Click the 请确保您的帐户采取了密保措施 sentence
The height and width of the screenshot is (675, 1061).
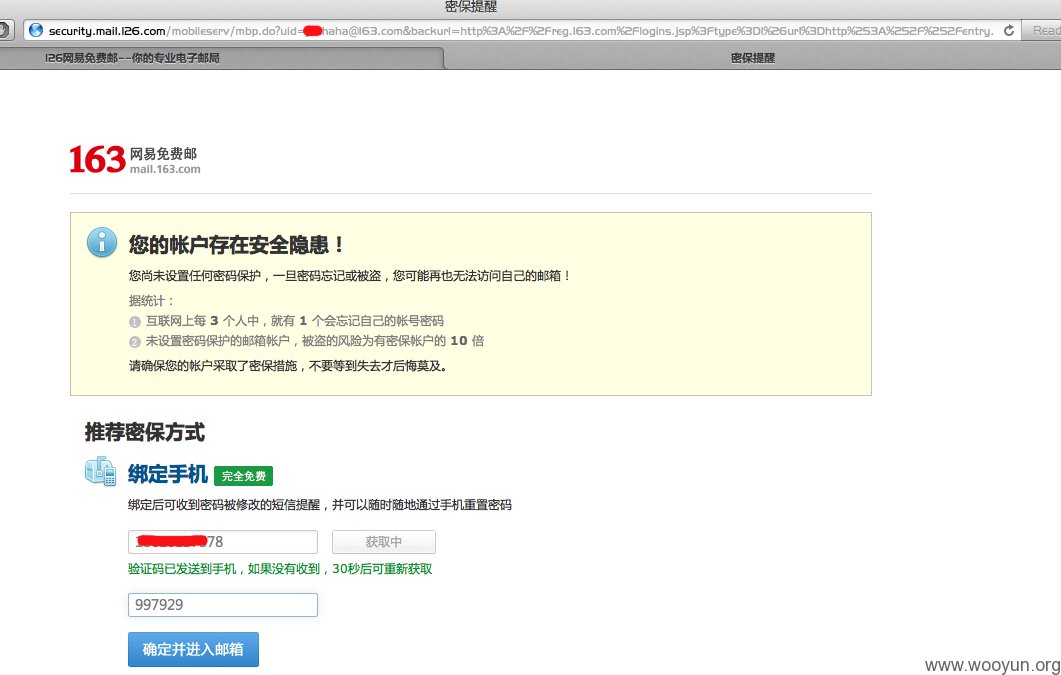[288, 366]
